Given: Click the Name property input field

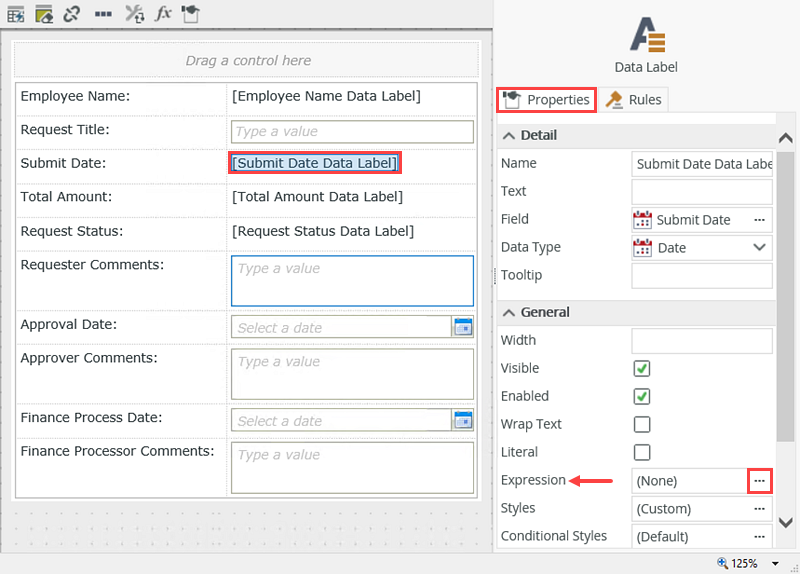Looking at the screenshot, I should (702, 164).
